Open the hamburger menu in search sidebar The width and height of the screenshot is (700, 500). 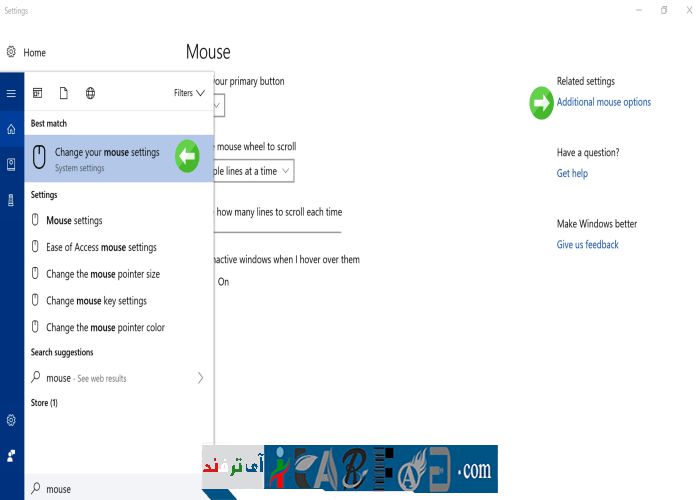[x=11, y=93]
